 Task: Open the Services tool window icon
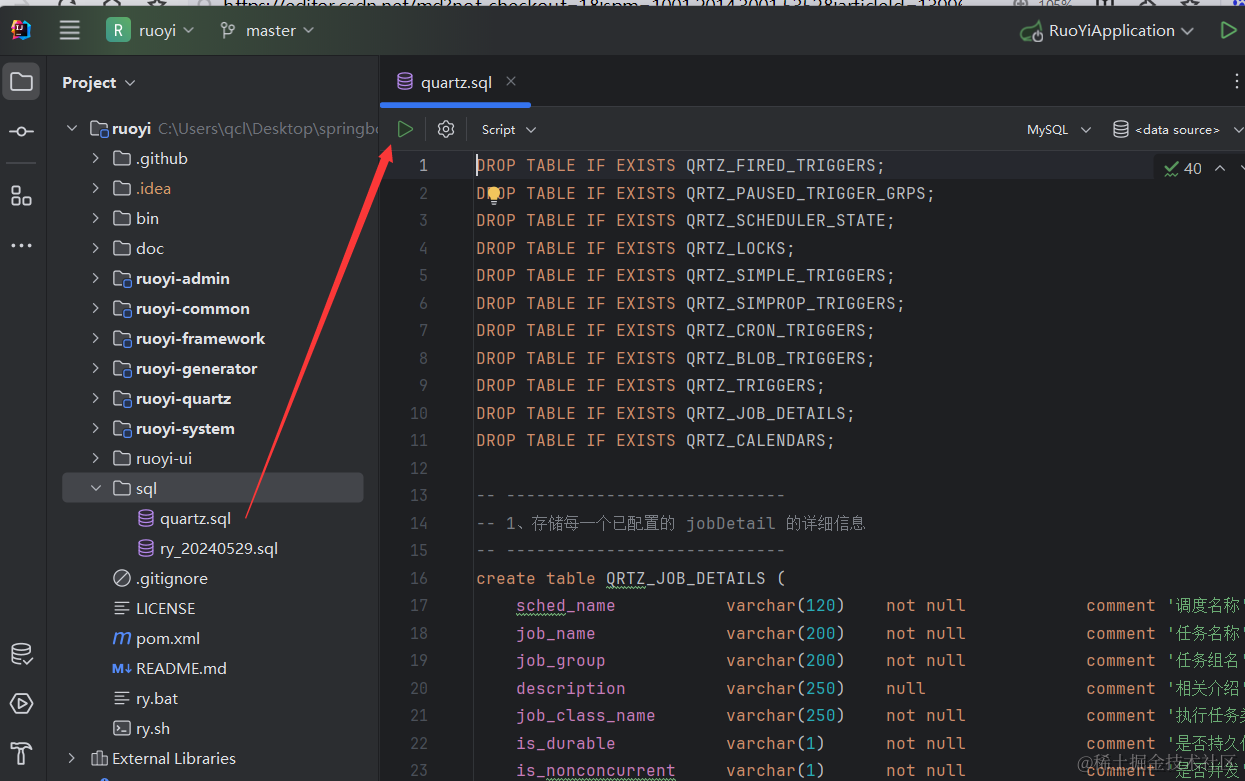(21, 703)
